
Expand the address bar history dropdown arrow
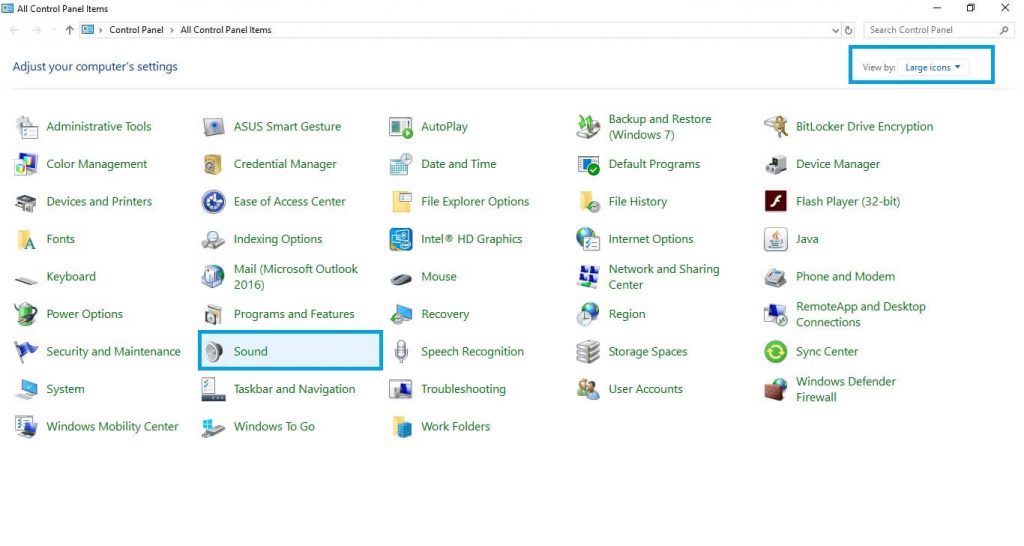click(835, 30)
